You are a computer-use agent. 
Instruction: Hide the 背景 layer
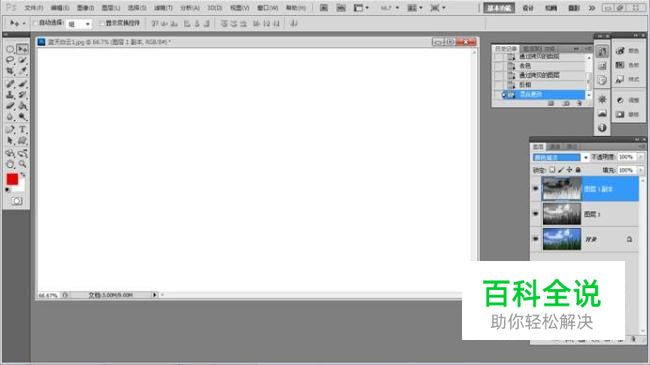pyautogui.click(x=535, y=239)
